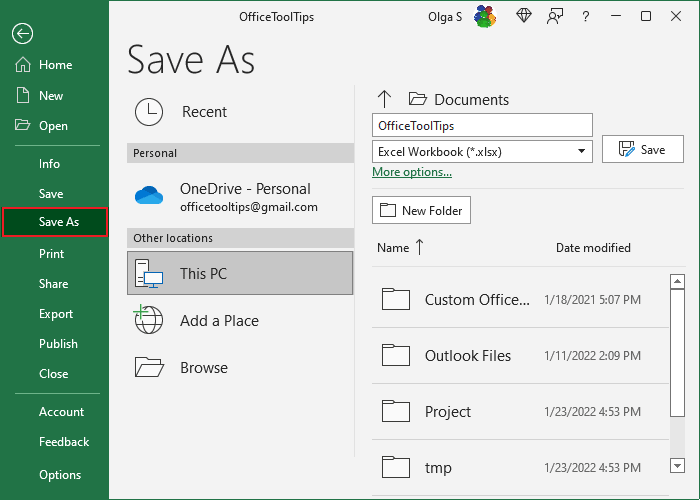The image size is (700, 500).
Task: Click the tmp folder icon
Action: tap(396, 467)
